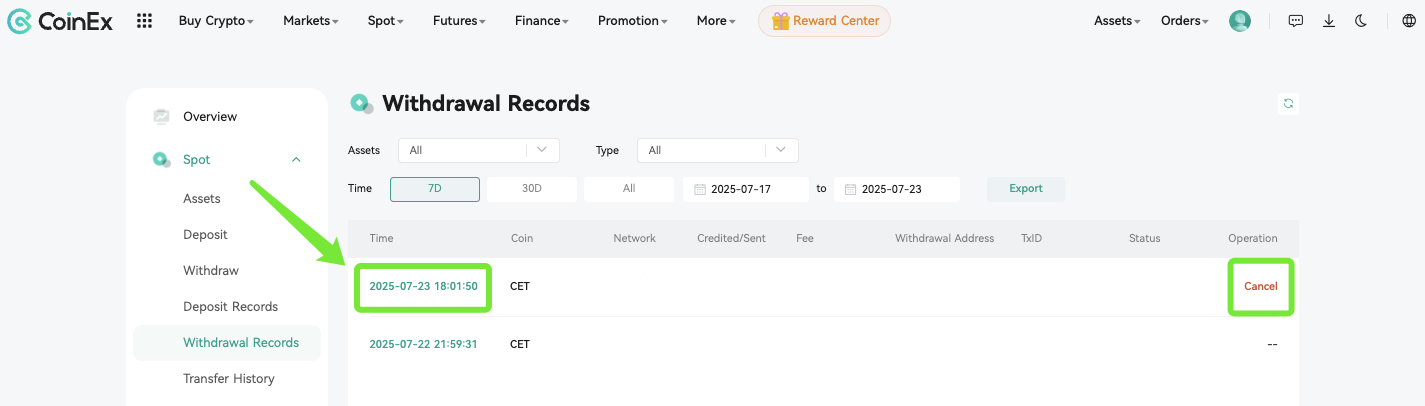This screenshot has height=406, width=1425.
Task: Click the download app icon
Action: click(1329, 20)
